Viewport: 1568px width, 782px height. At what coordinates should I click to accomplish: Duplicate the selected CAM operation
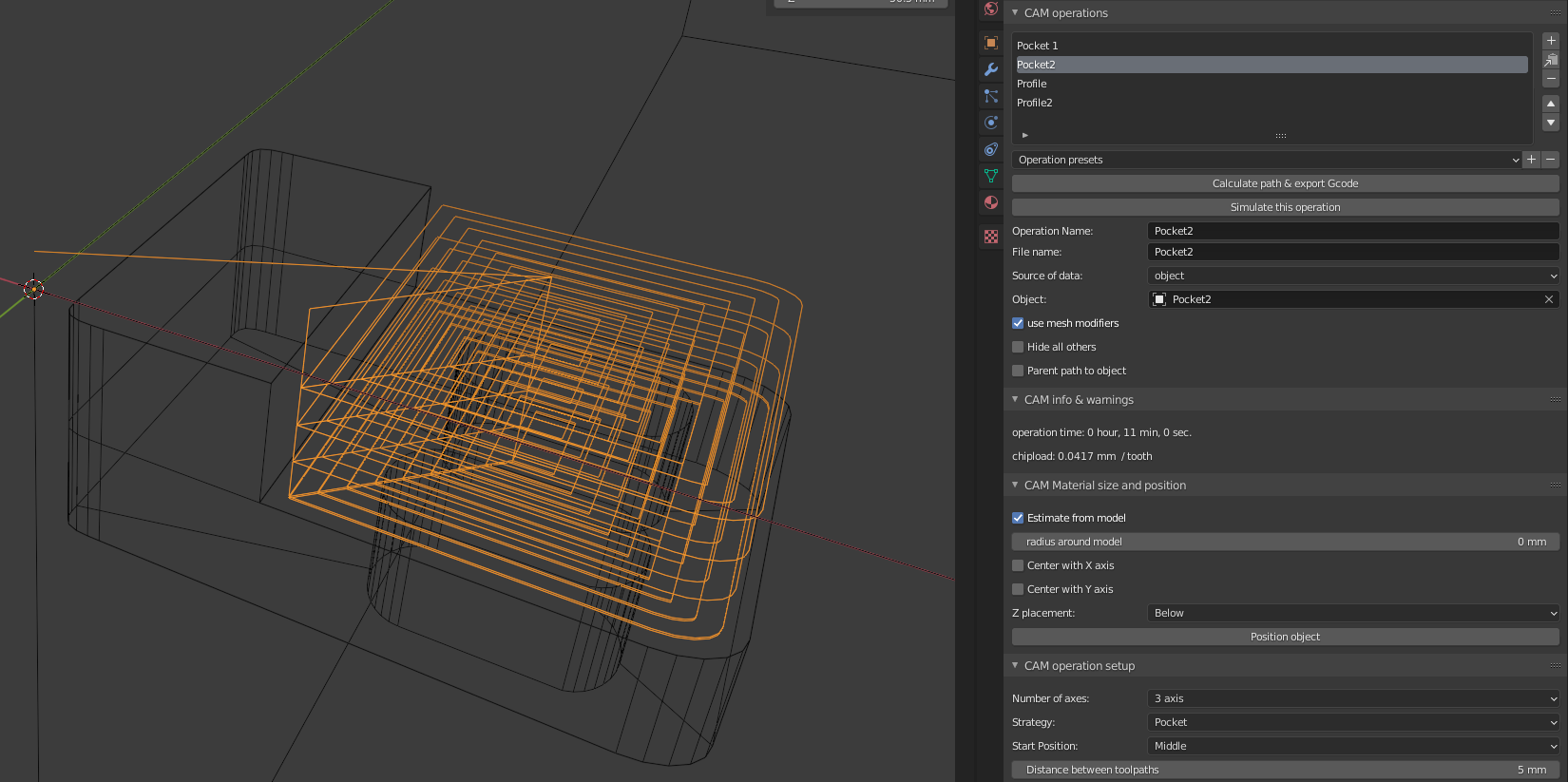tap(1551, 60)
